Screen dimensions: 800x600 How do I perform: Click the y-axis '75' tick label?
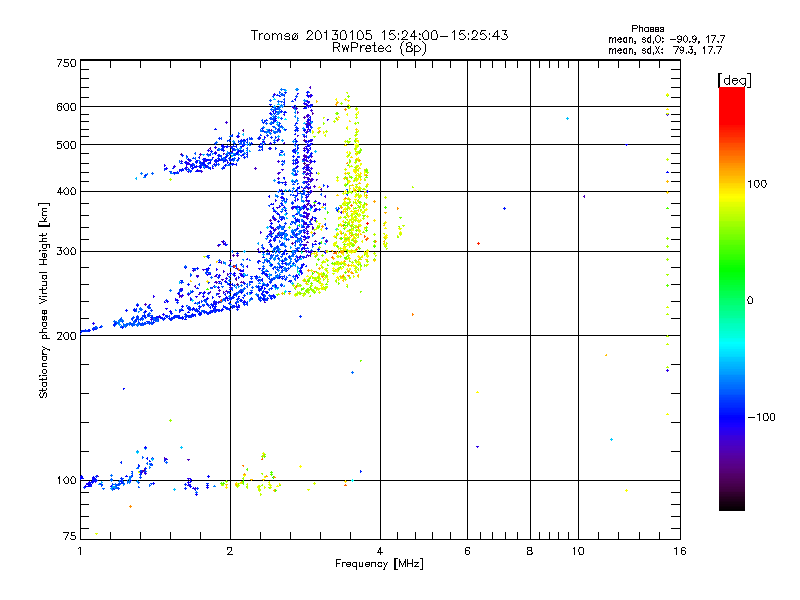click(69, 536)
